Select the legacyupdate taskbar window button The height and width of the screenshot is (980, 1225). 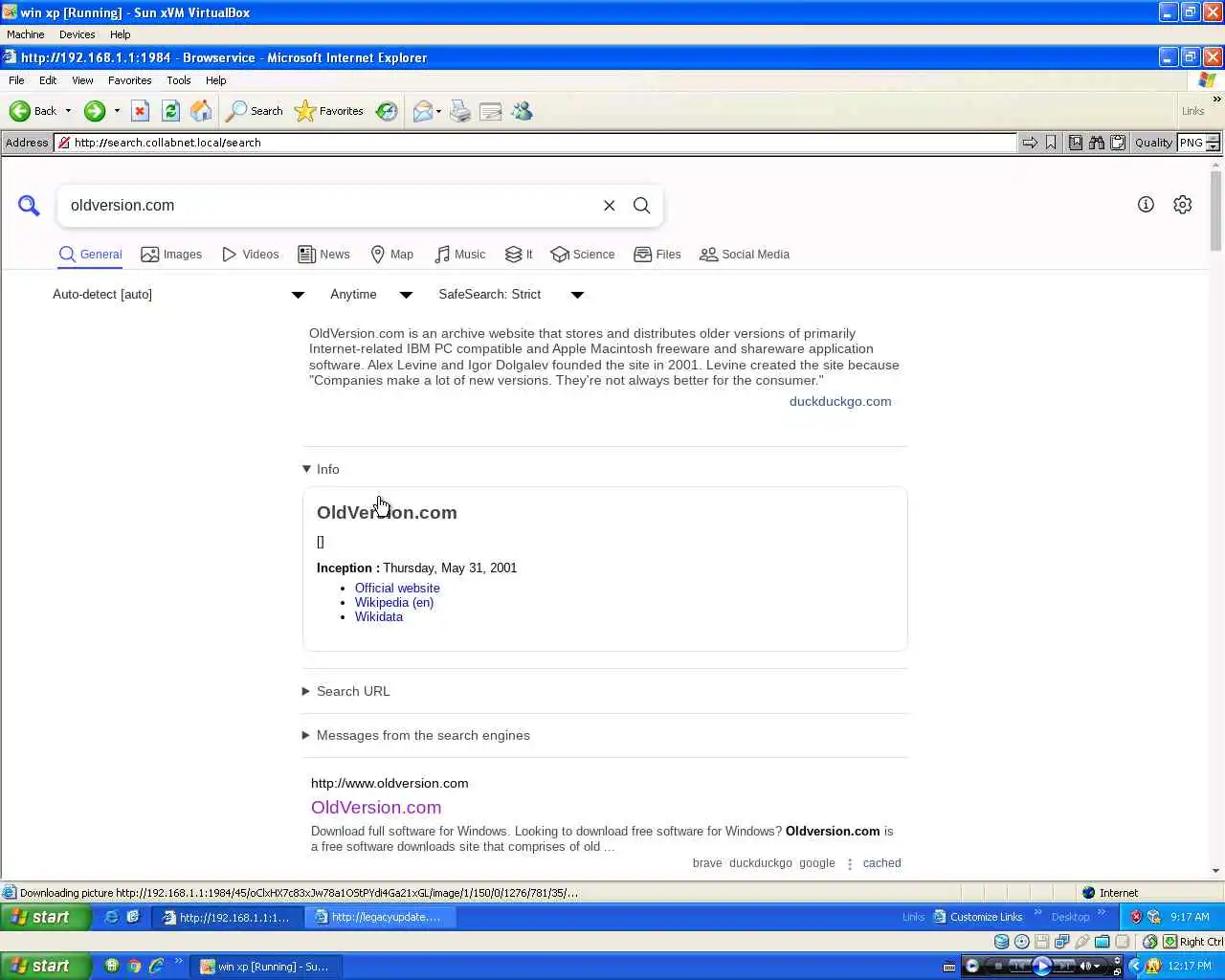pos(380,917)
